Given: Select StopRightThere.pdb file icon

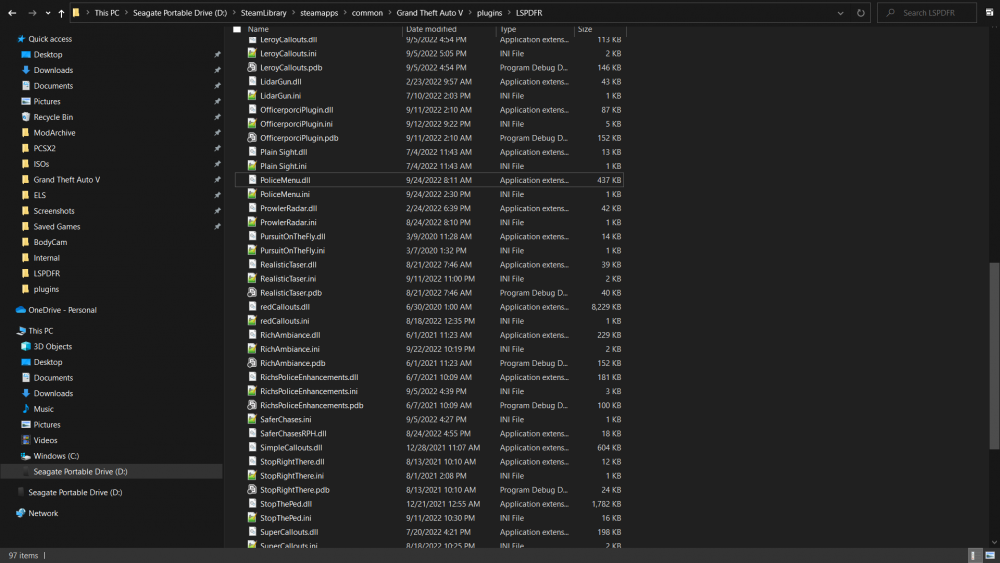Looking at the screenshot, I should tap(252, 490).
